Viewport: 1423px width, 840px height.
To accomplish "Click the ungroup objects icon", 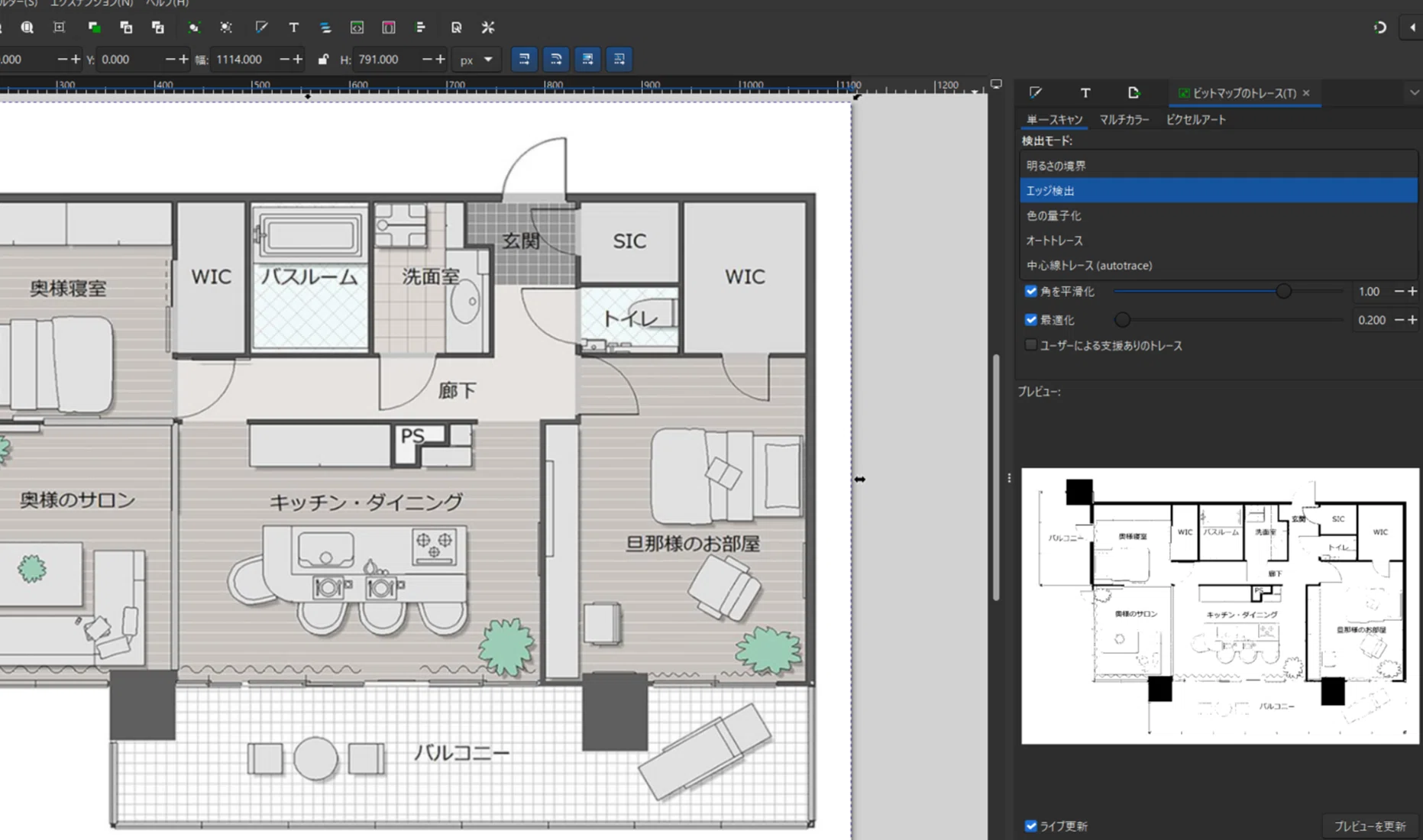I will pos(226,27).
